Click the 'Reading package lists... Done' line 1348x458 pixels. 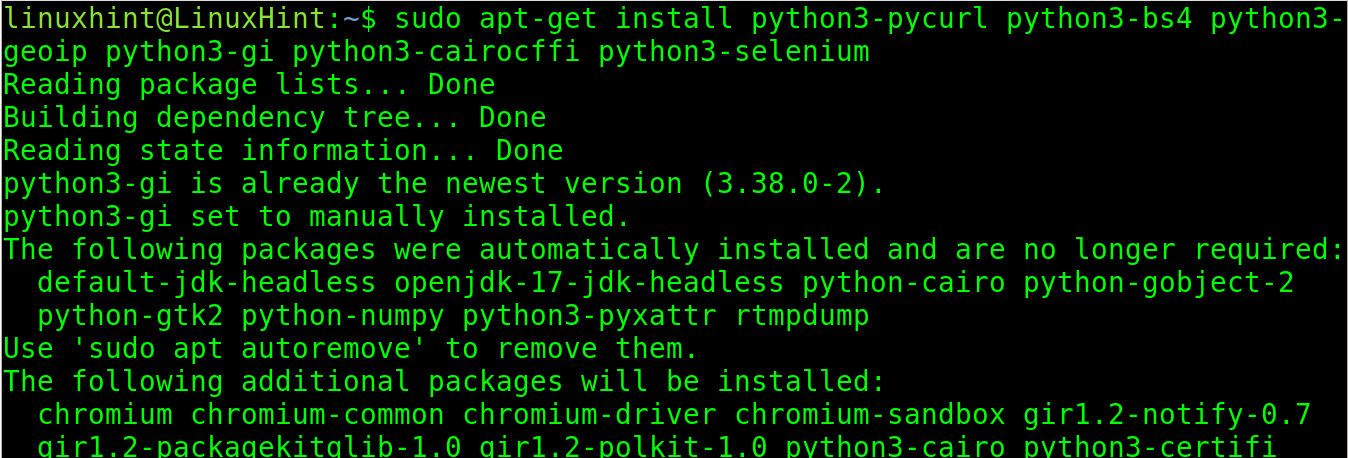click(x=250, y=85)
